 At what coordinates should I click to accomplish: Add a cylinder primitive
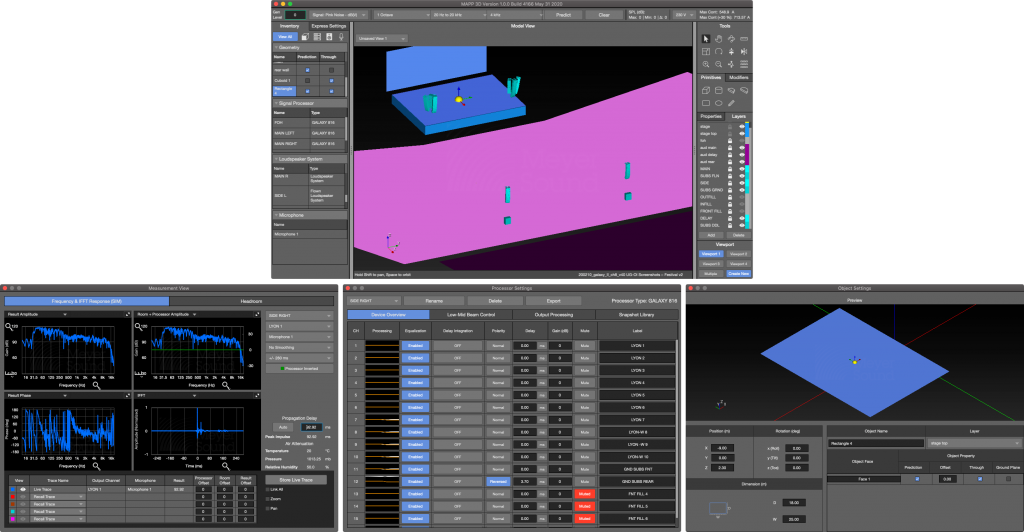pyautogui.click(x=718, y=91)
